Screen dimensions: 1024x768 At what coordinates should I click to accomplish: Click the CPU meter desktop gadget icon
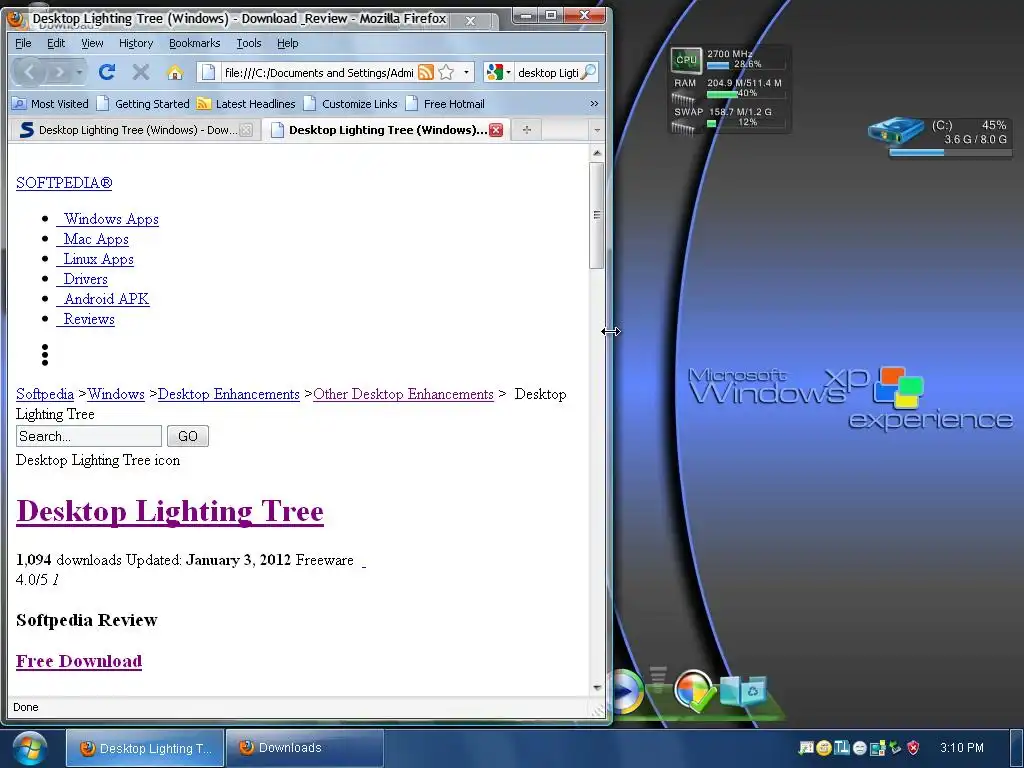pos(686,60)
